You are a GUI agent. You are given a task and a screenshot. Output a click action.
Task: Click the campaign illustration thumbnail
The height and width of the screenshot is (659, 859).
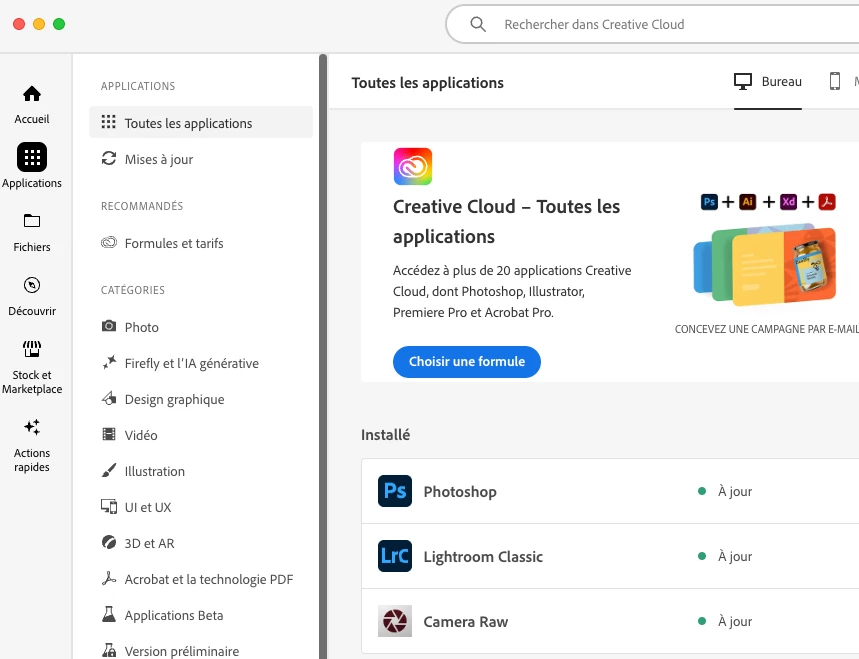(765, 264)
